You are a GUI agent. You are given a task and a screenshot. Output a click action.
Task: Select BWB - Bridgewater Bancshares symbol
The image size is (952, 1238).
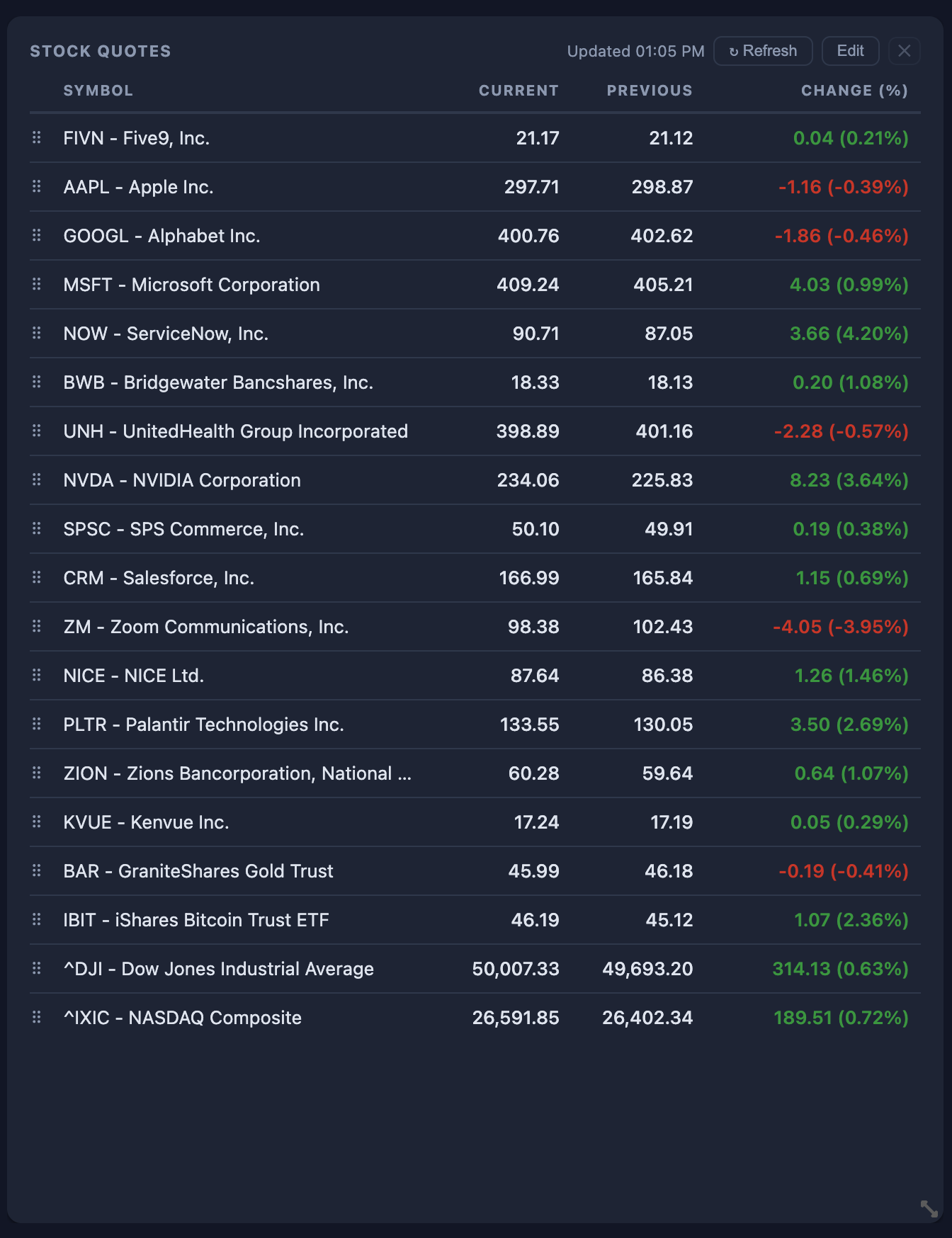click(218, 382)
